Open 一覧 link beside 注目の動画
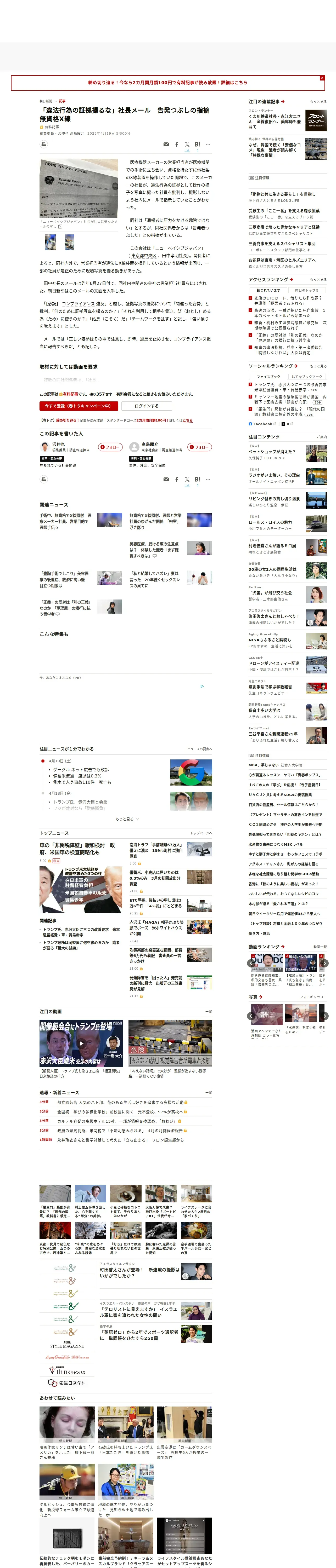The height and width of the screenshot is (1568, 336). tap(209, 1012)
